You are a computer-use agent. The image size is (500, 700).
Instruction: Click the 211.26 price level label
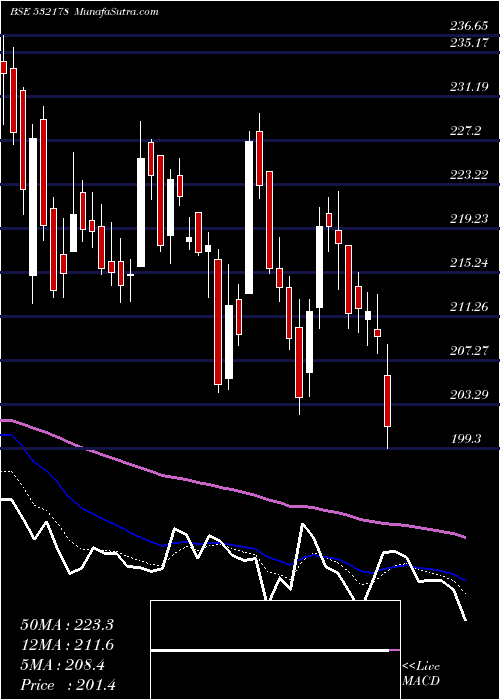pyautogui.click(x=469, y=307)
